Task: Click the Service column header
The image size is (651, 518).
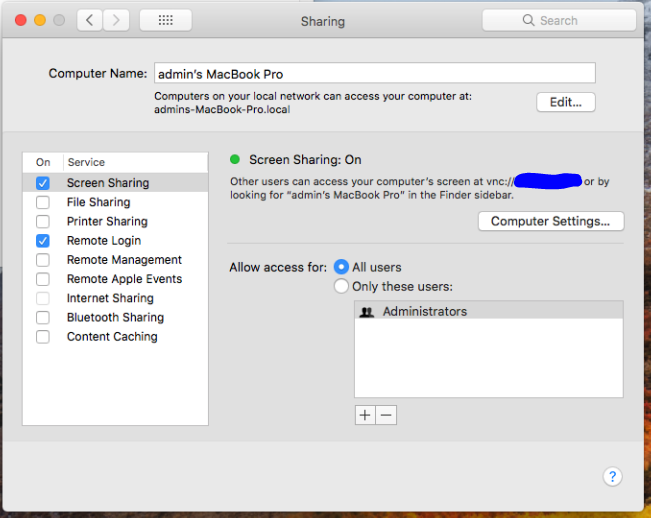Action: tap(86, 162)
